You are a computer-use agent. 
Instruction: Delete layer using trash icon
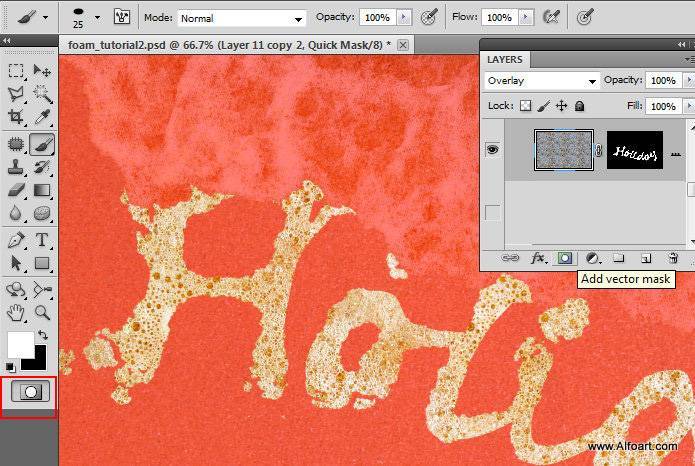673,258
